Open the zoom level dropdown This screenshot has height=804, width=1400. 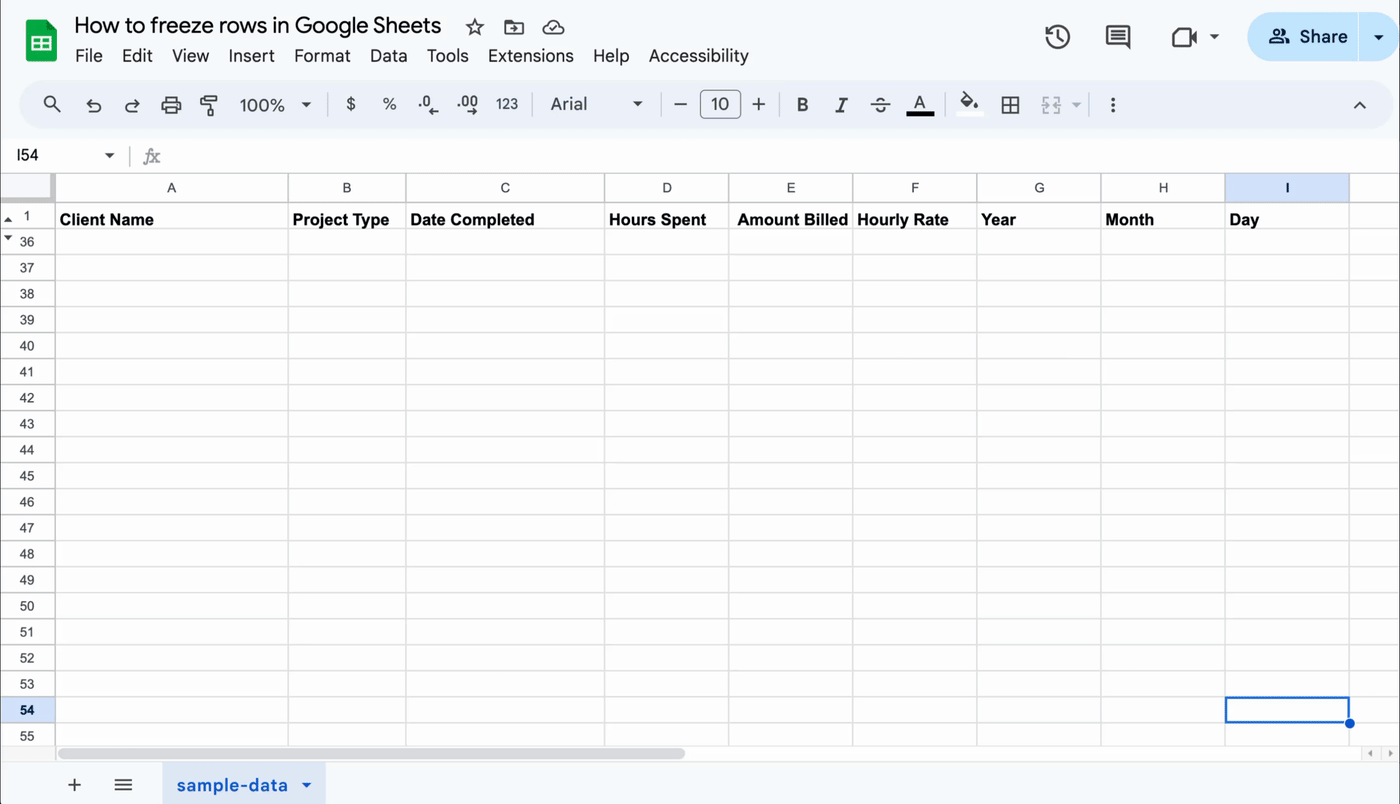[275, 105]
